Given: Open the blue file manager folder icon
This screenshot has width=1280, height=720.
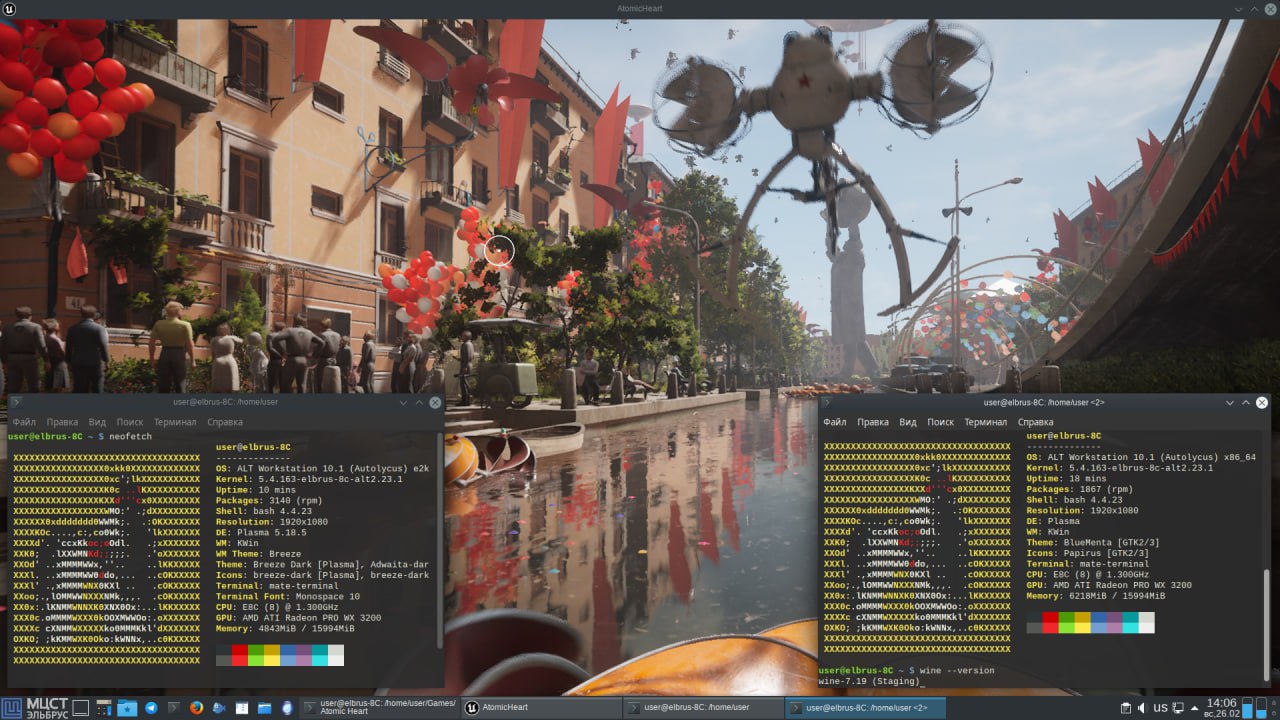Looking at the screenshot, I should [264, 708].
